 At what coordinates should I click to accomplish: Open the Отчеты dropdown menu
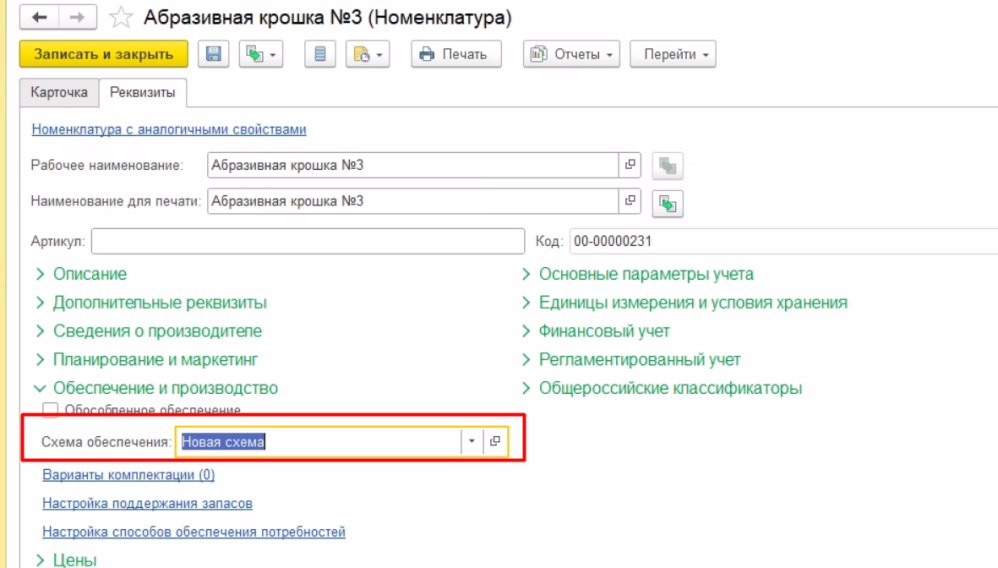pyautogui.click(x=571, y=55)
